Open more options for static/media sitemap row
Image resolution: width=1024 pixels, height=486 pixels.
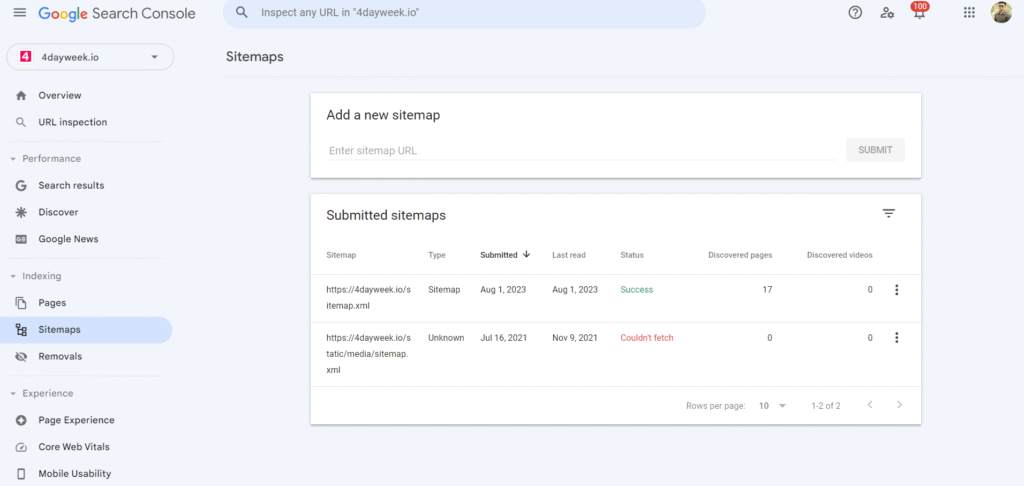(x=896, y=338)
